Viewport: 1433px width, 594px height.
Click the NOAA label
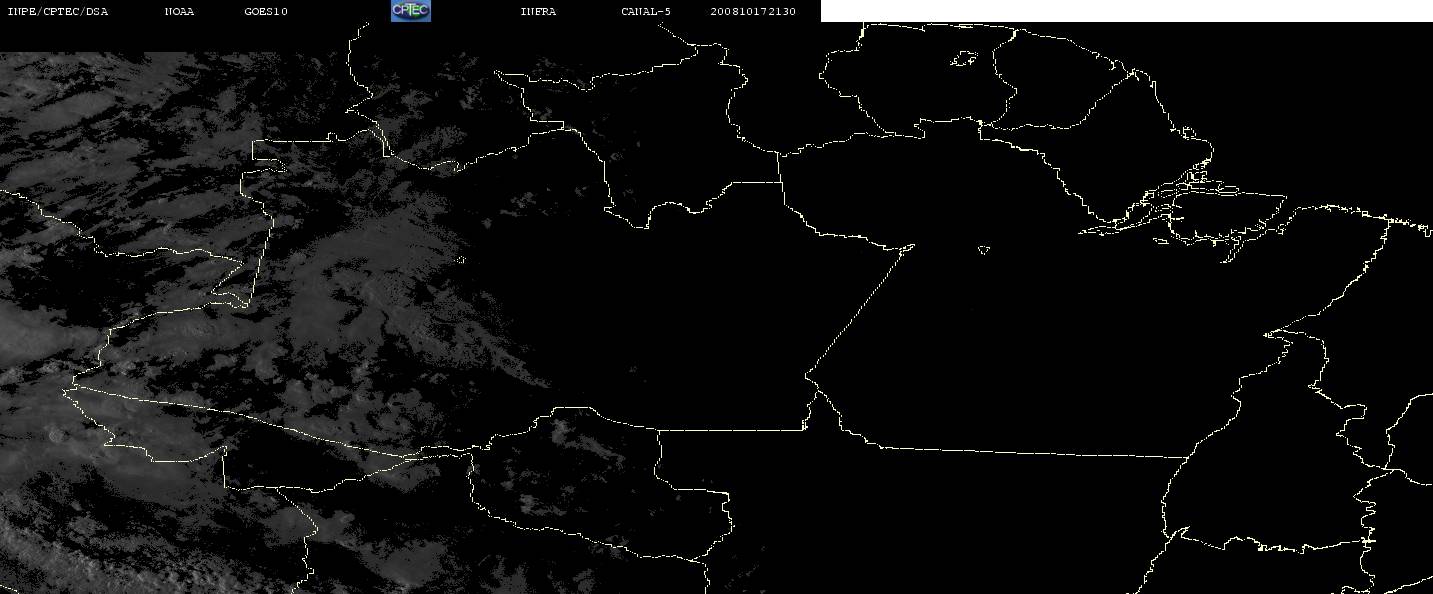180,11
